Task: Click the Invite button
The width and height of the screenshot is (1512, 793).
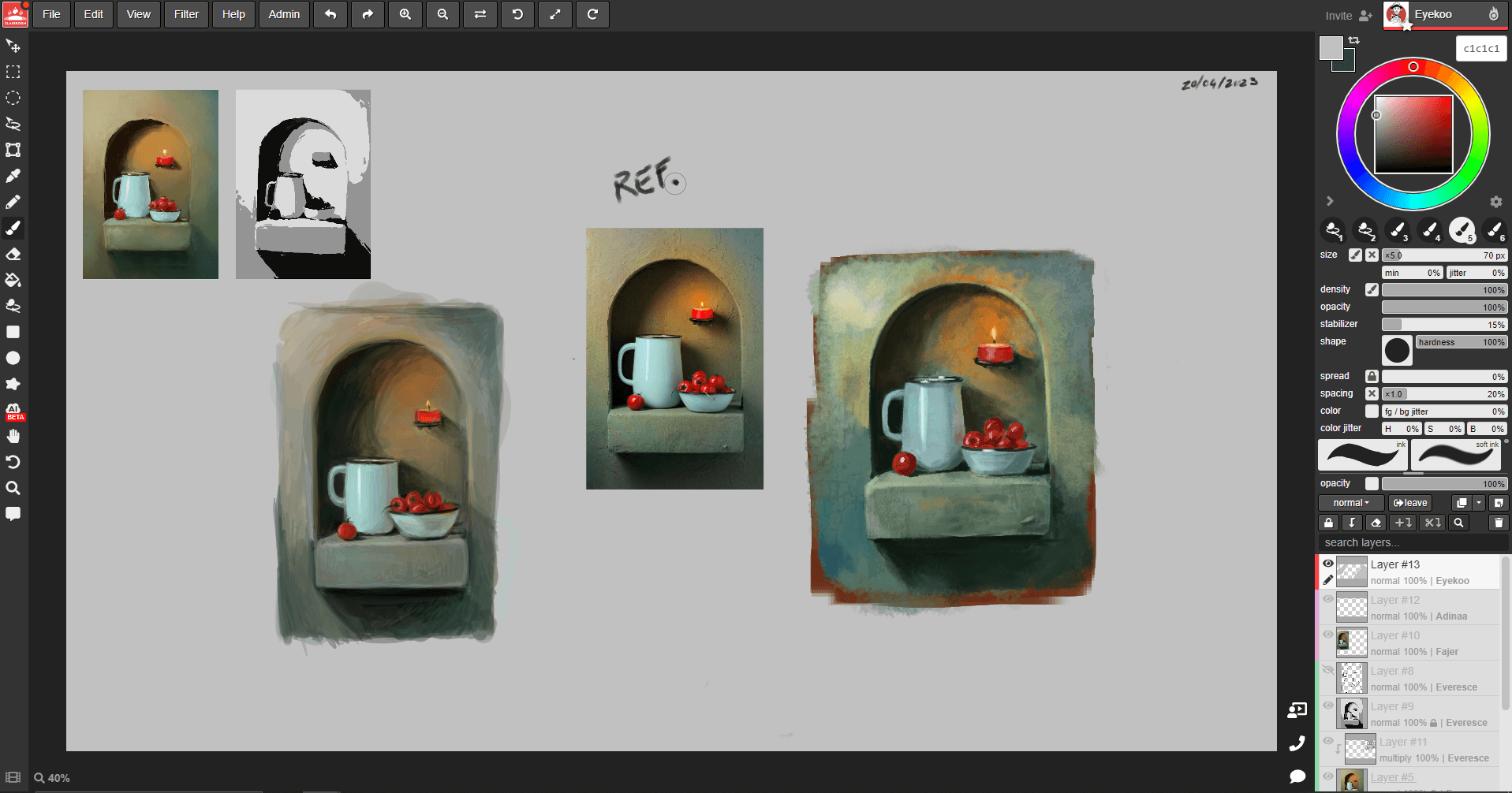Action: click(x=1348, y=16)
